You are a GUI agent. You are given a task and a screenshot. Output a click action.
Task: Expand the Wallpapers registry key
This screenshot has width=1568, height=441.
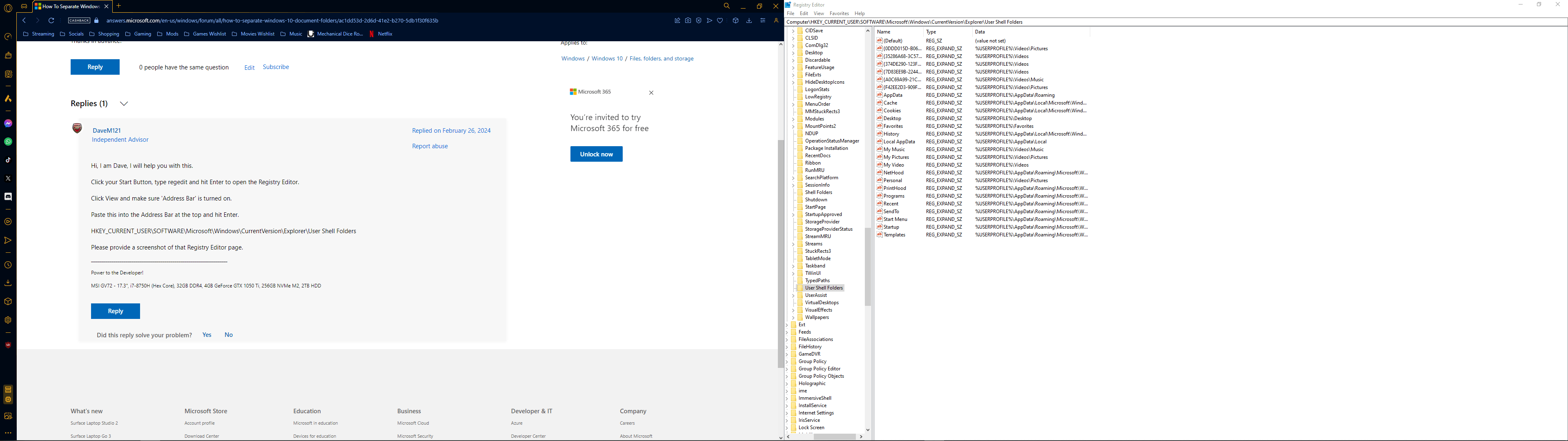(x=793, y=317)
